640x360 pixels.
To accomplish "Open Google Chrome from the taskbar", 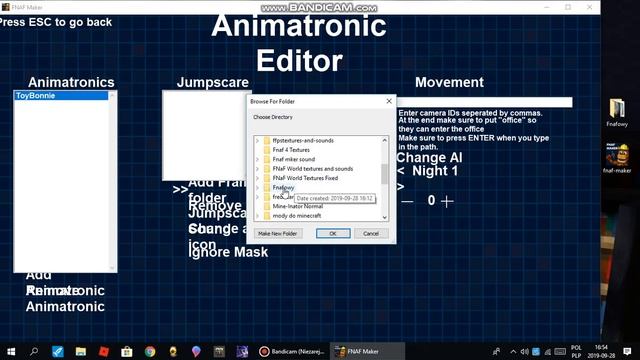I will (x=150, y=351).
